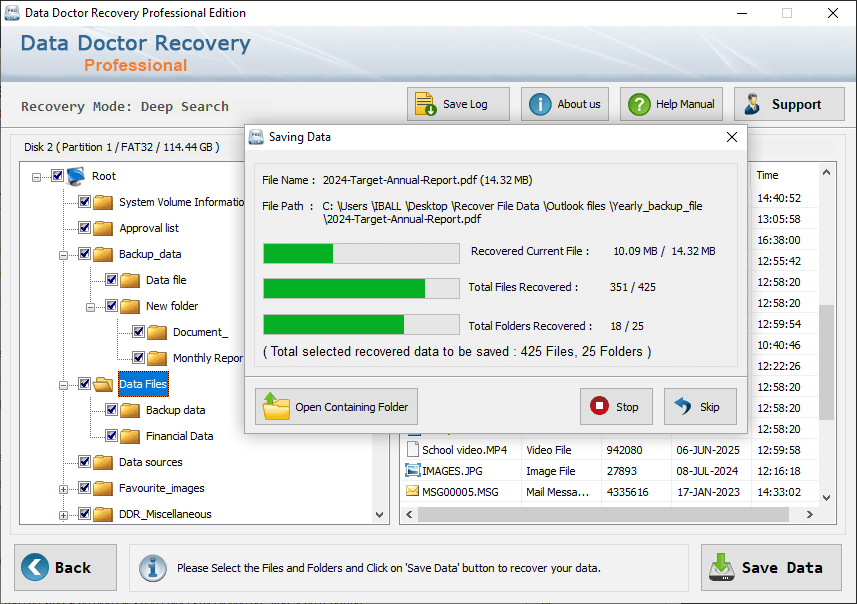Toggle the Data sources checkbox
This screenshot has height=604, width=857.
click(84, 461)
